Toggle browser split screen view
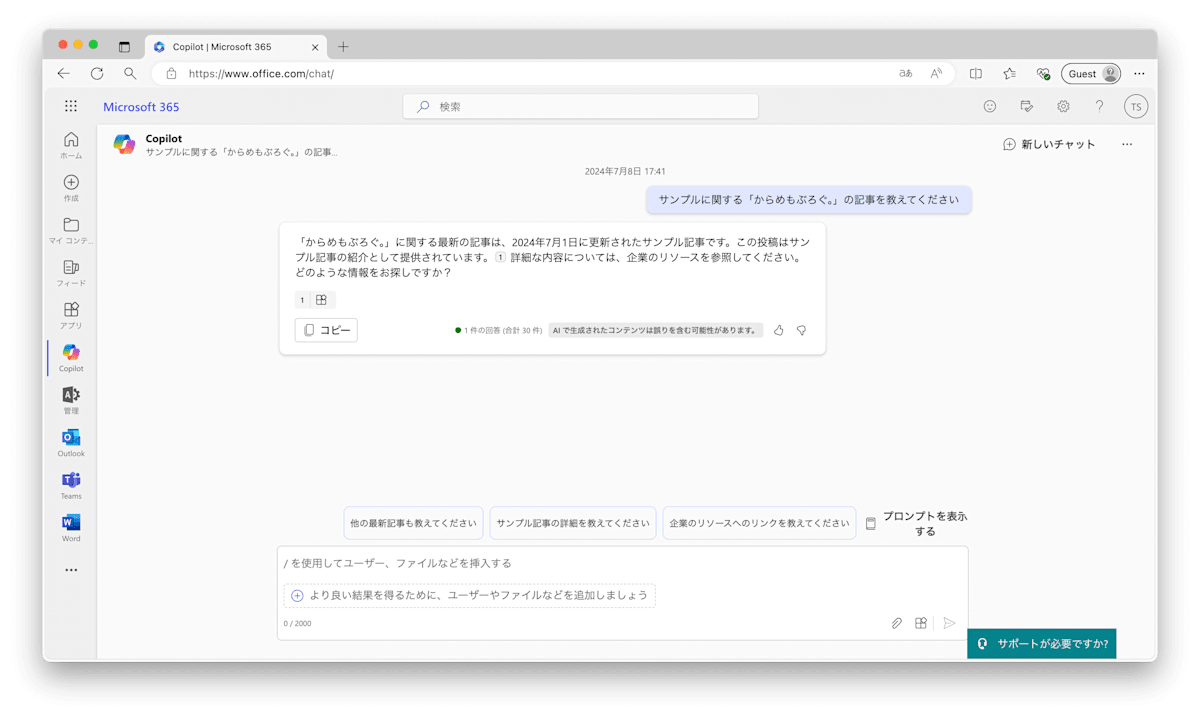Image resolution: width=1200 pixels, height=718 pixels. [976, 74]
